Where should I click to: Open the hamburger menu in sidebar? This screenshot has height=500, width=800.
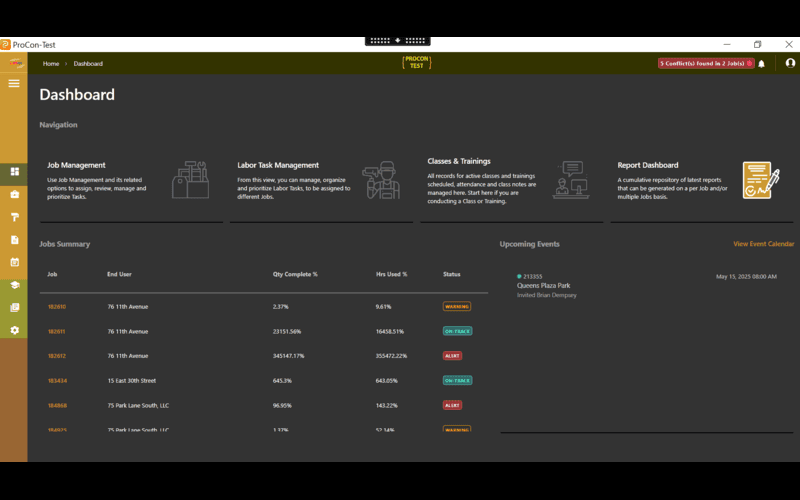[14, 83]
